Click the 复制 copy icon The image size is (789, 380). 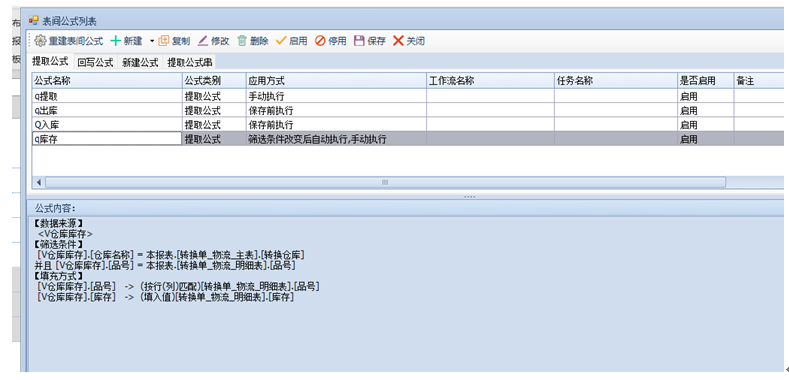pos(164,41)
